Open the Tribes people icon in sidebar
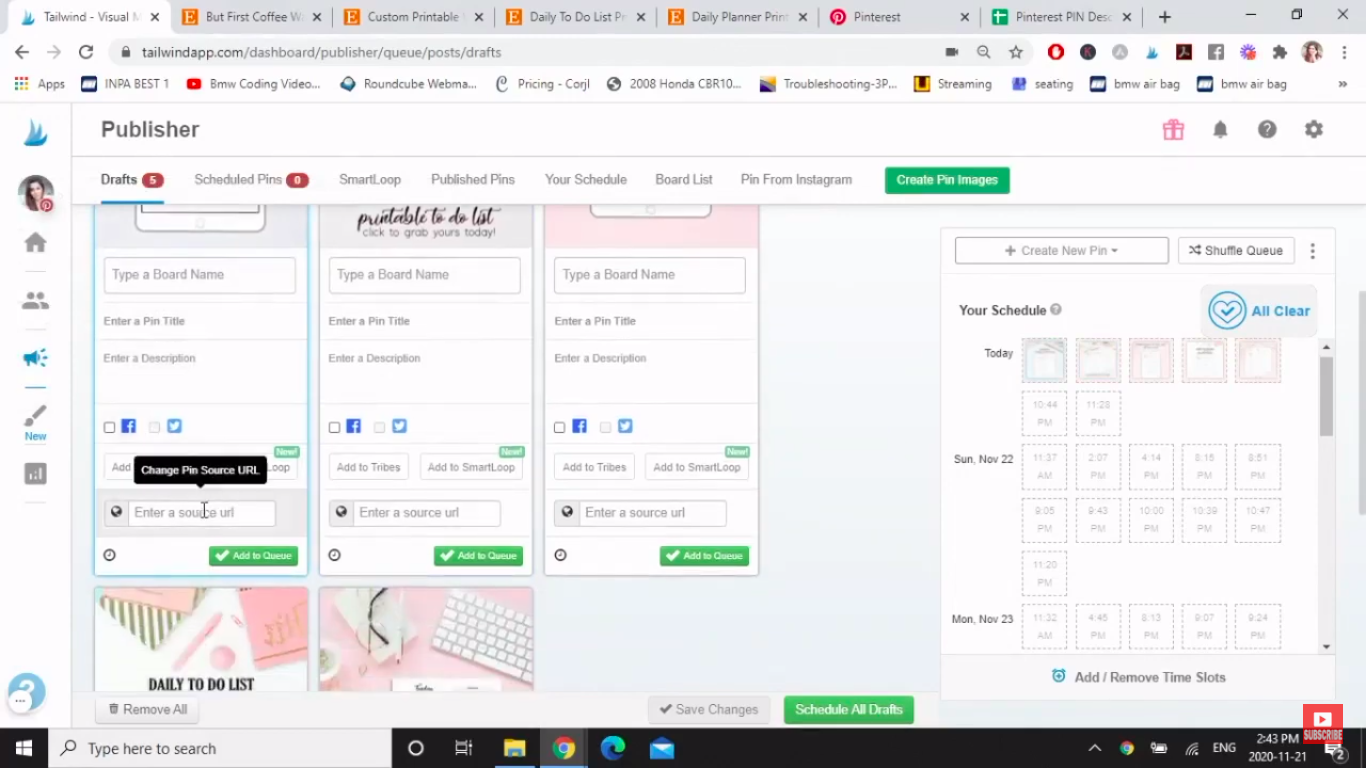This screenshot has width=1366, height=768. [x=35, y=300]
